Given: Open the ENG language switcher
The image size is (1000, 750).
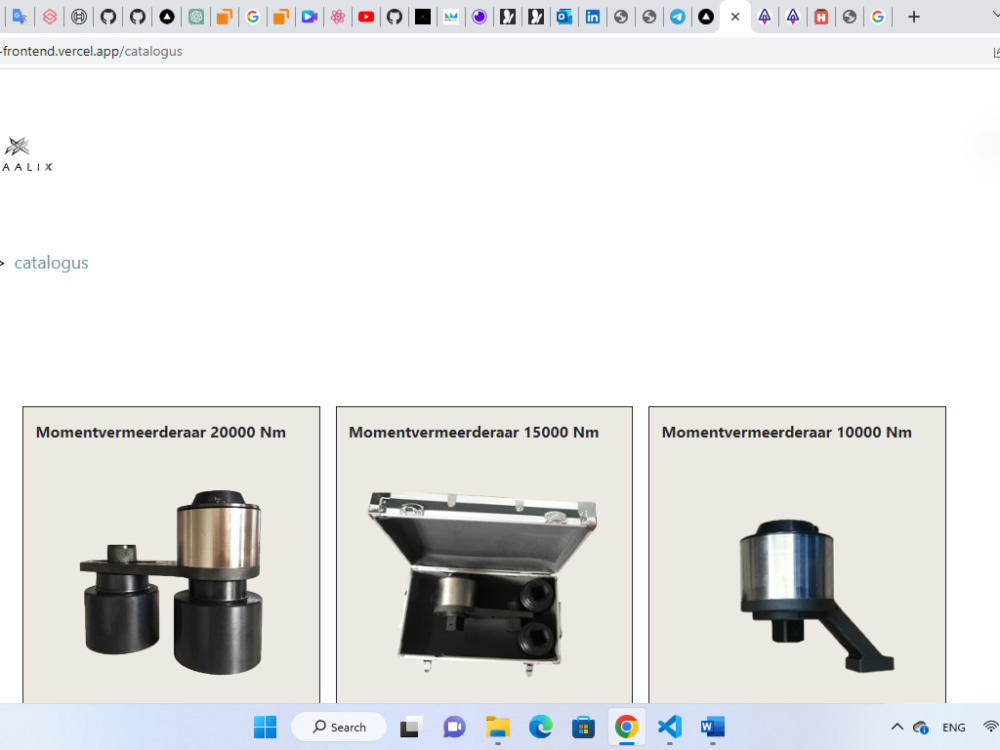Looking at the screenshot, I should coord(953,728).
